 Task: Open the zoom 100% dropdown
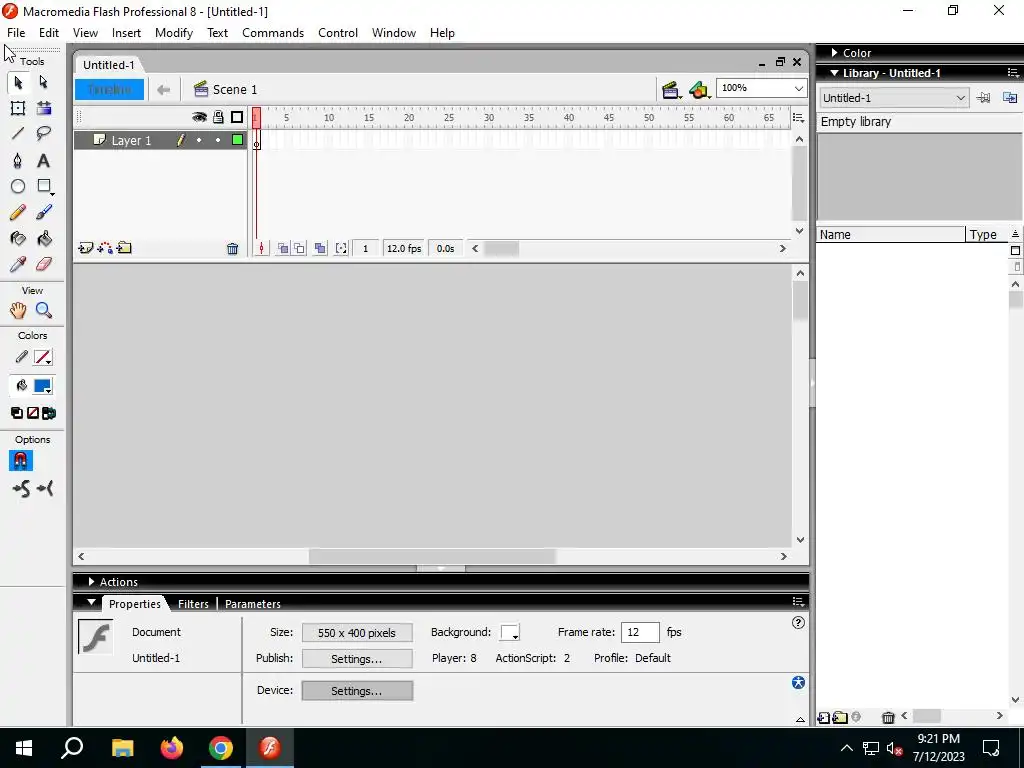pyautogui.click(x=799, y=88)
